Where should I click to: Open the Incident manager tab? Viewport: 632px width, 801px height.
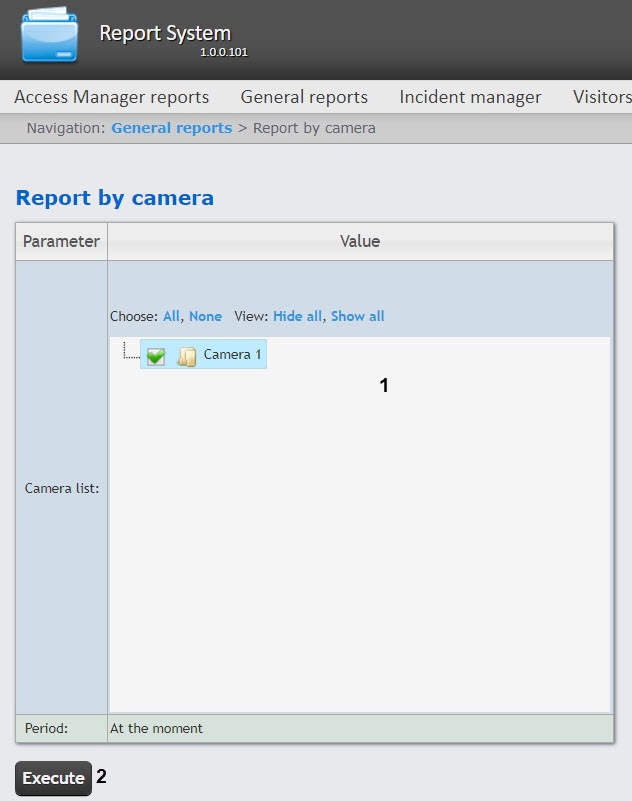(470, 97)
